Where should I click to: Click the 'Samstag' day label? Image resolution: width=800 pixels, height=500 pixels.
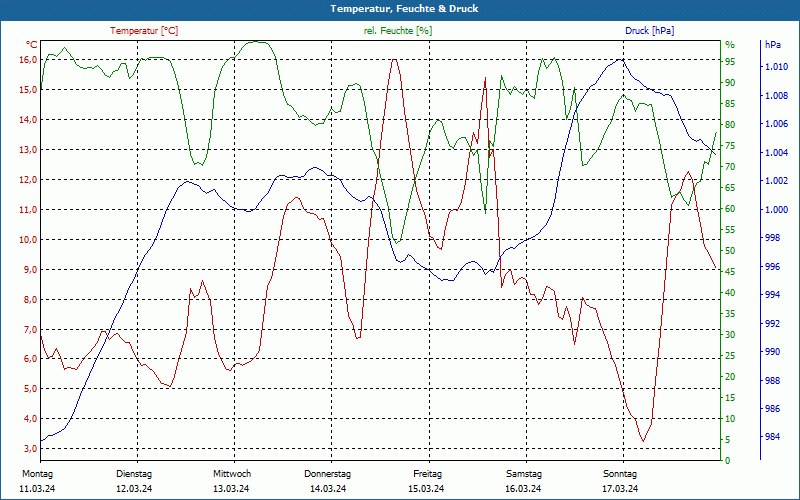pos(524,474)
